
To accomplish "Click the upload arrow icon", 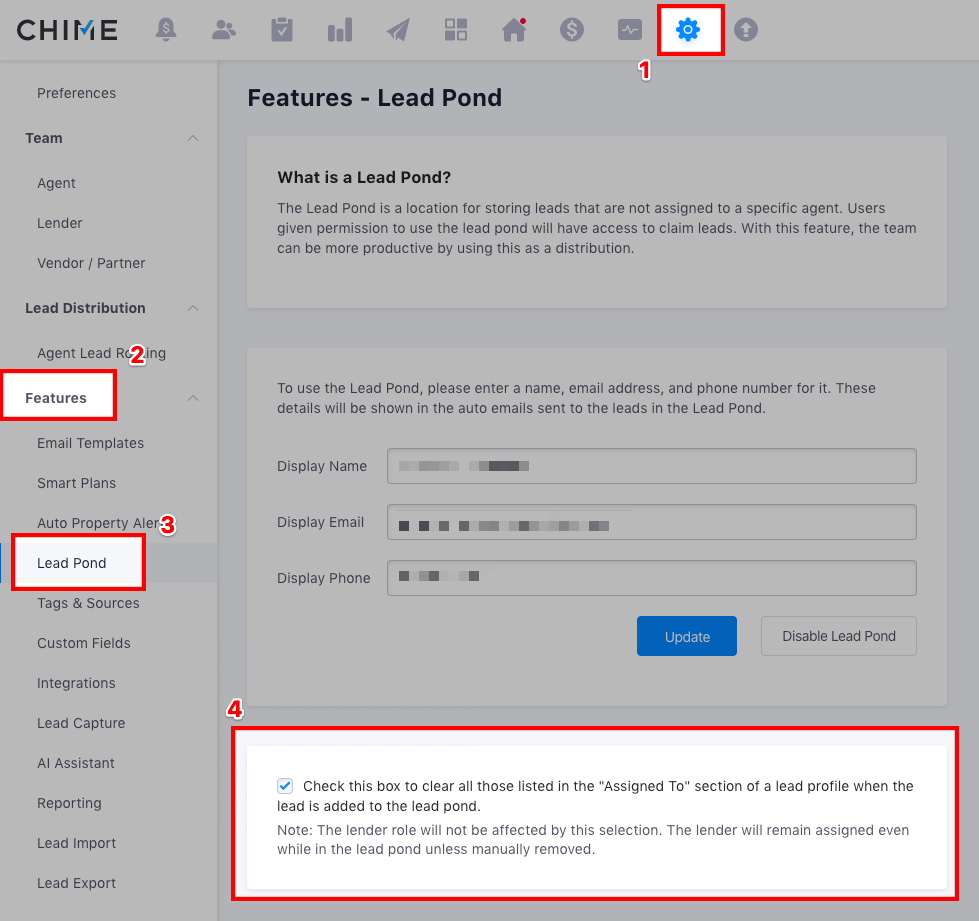I will point(746,30).
